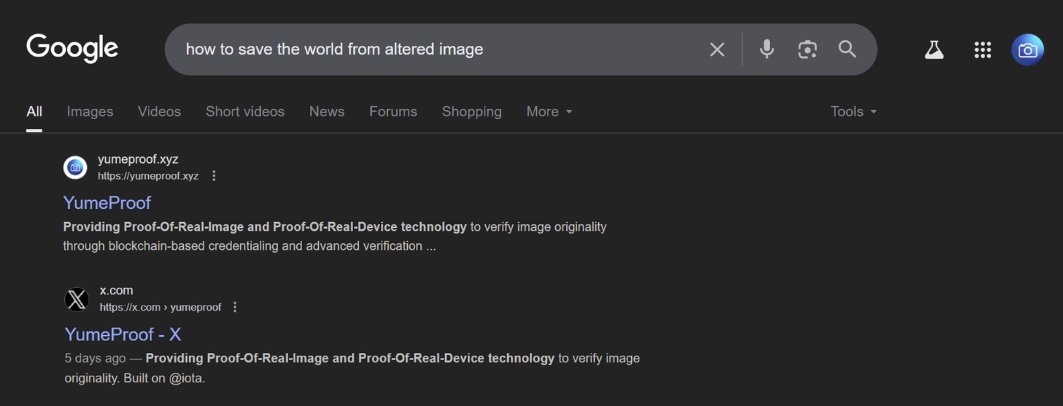Switch to the Forums tab
The image size is (1063, 406).
[x=393, y=112]
